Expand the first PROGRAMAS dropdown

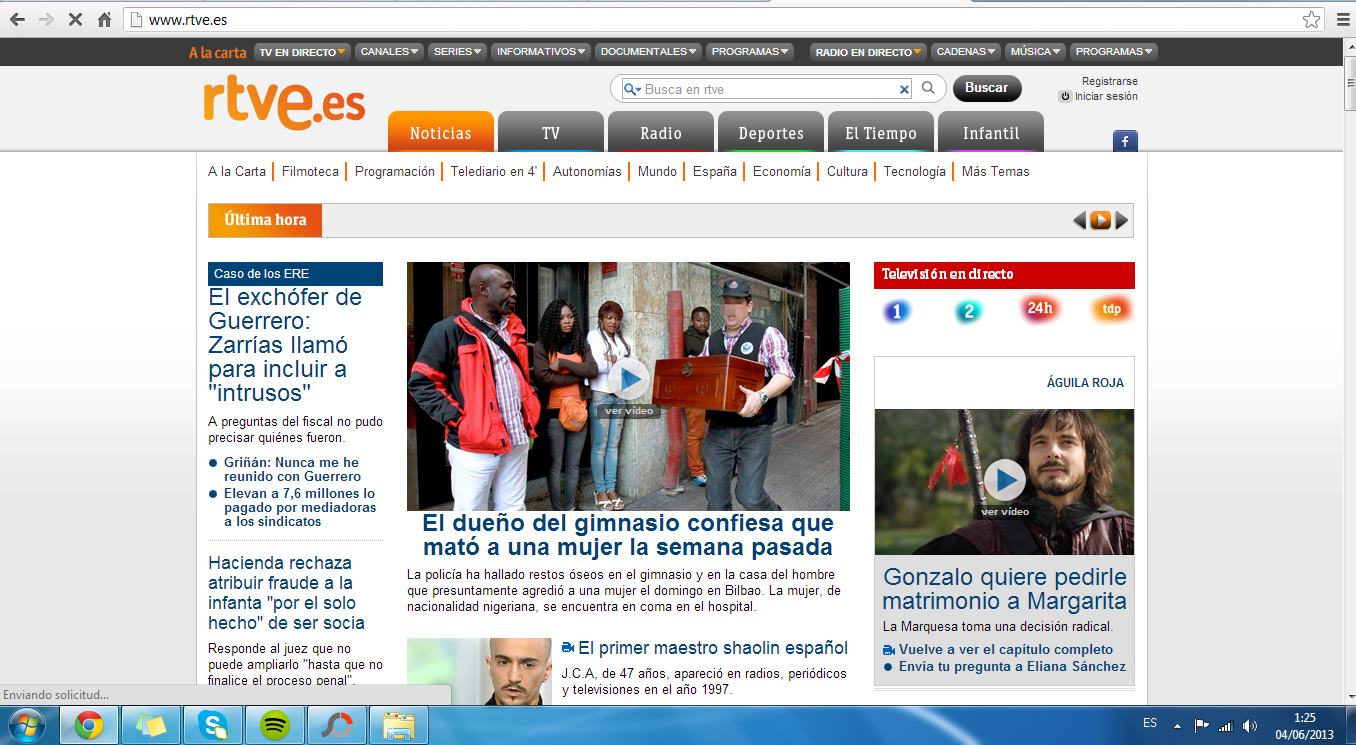click(x=750, y=51)
